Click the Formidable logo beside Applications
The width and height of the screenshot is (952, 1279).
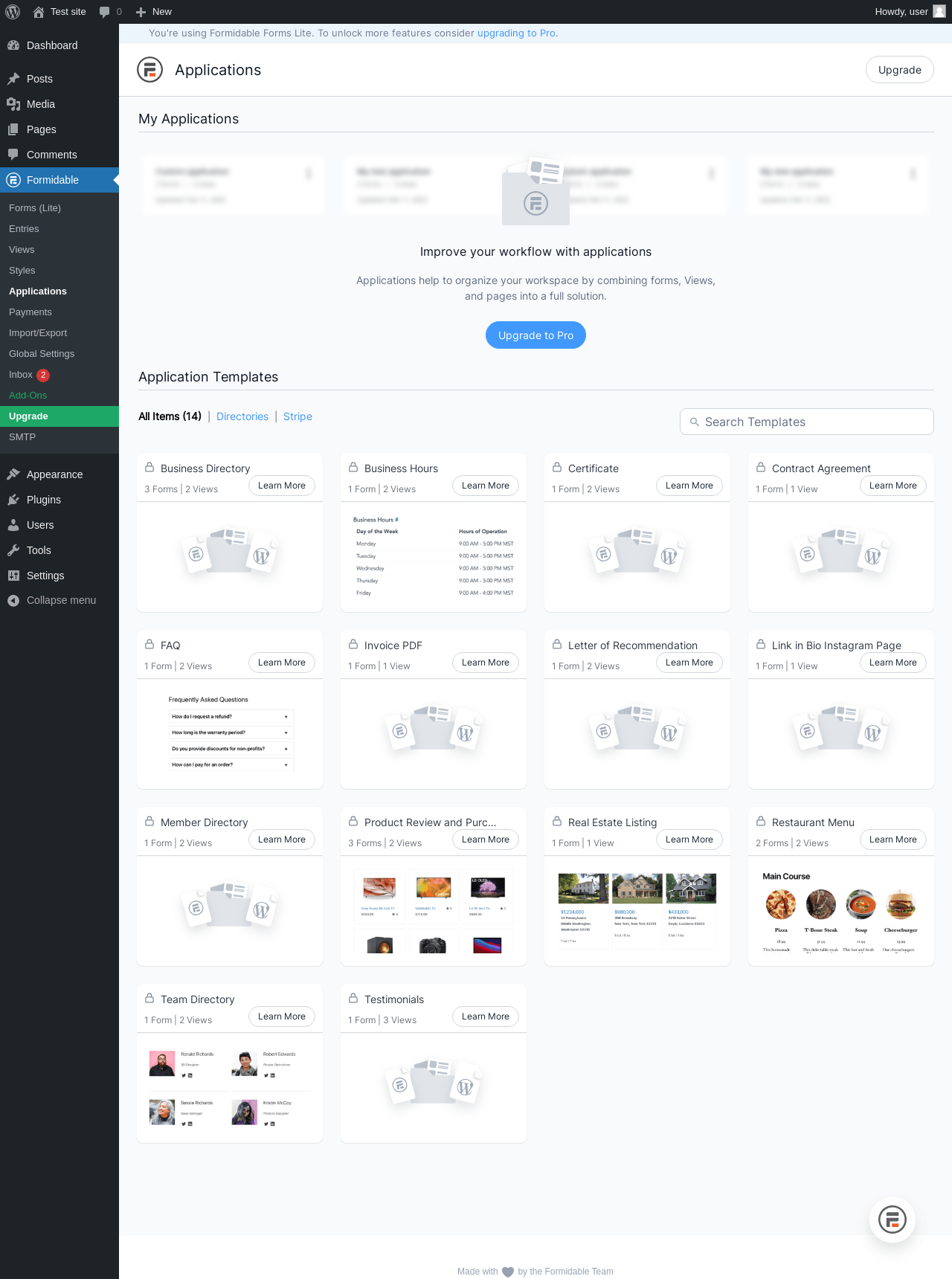pyautogui.click(x=149, y=70)
